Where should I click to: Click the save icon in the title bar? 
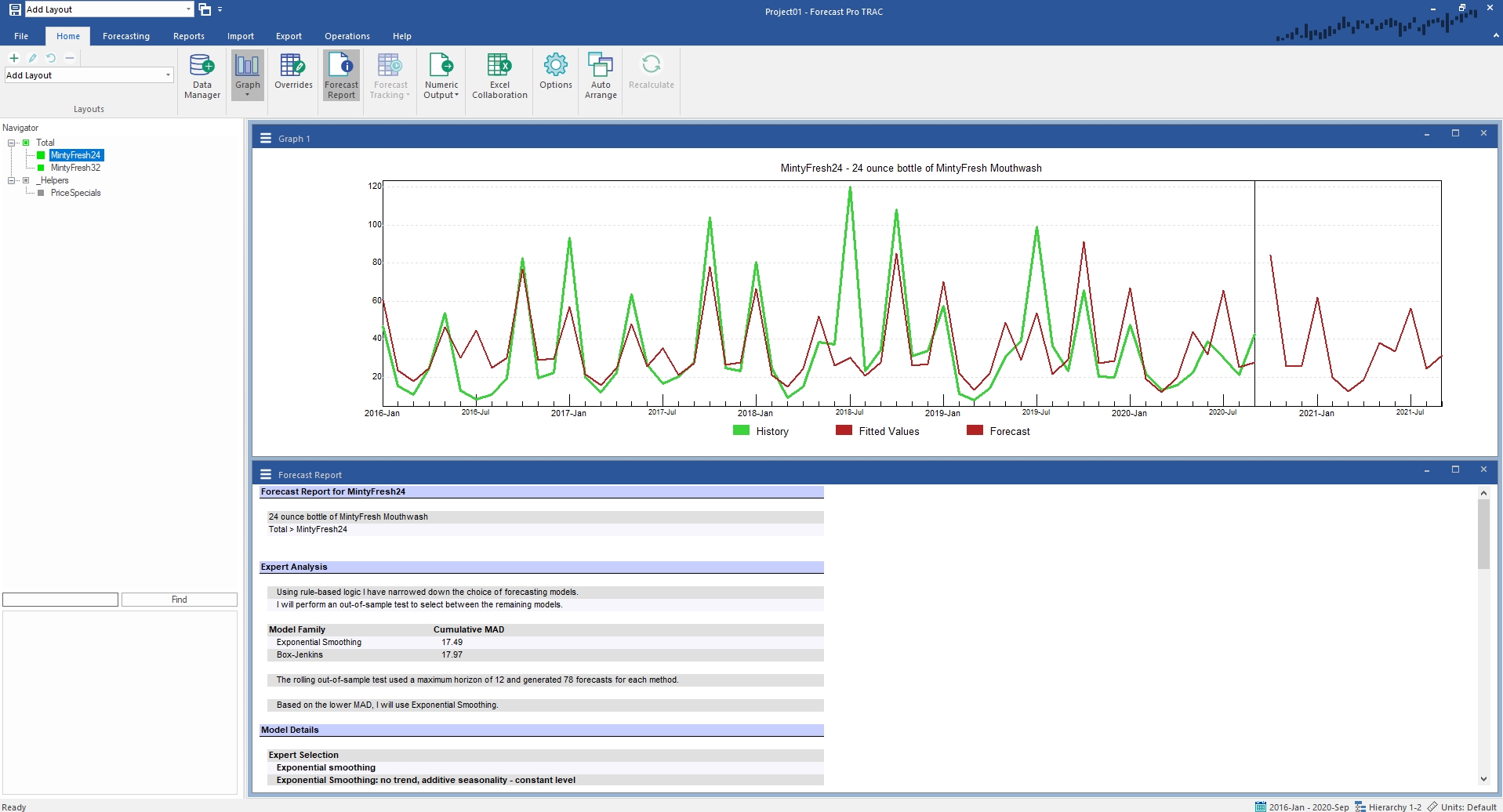pos(15,9)
